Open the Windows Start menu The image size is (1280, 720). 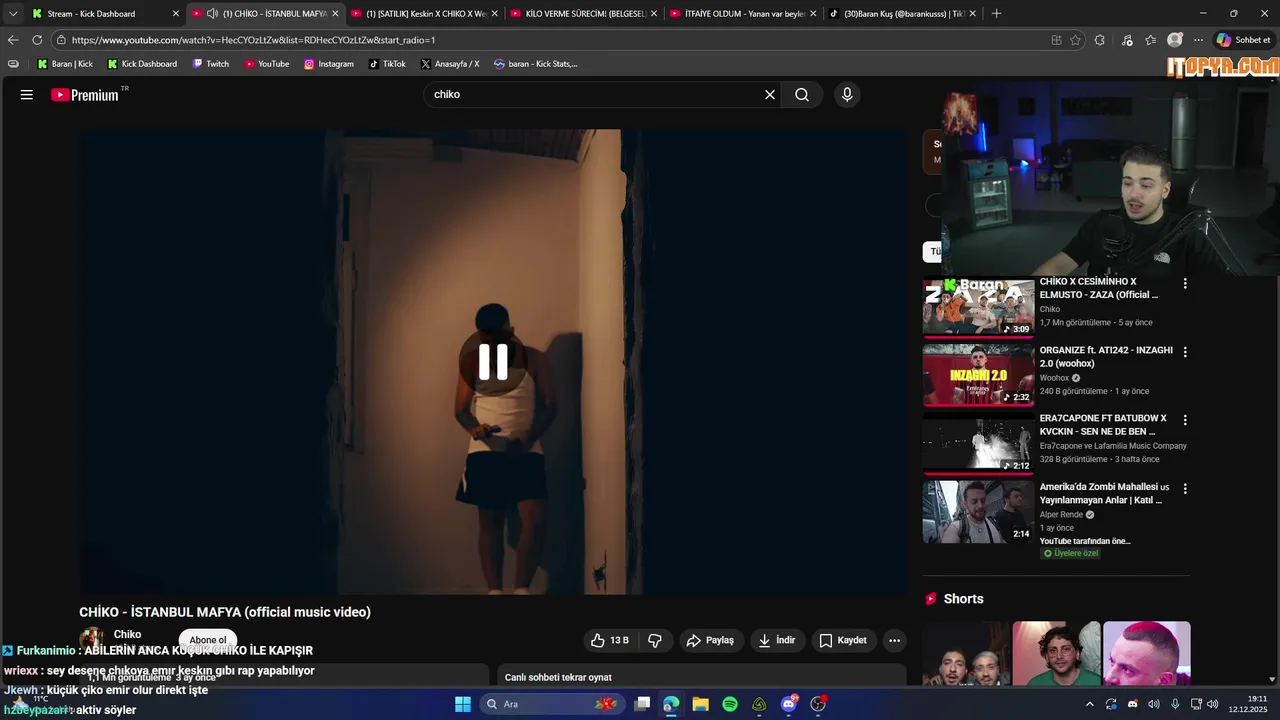463,704
